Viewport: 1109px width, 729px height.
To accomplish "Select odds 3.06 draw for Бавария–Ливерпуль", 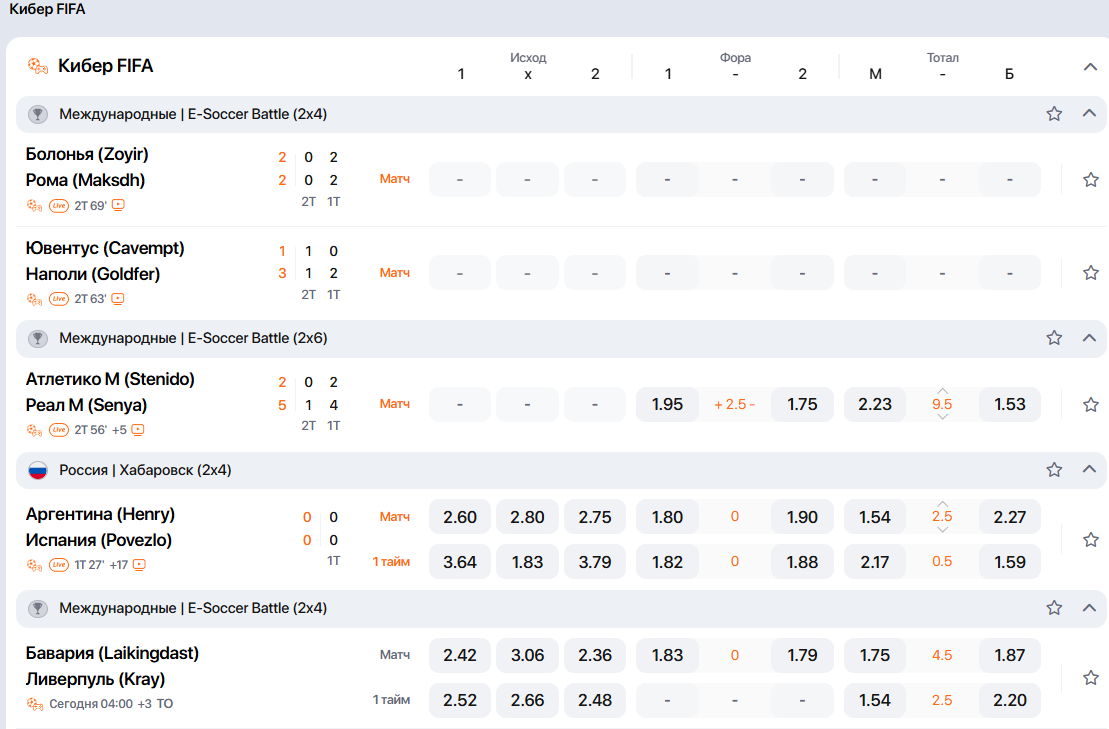I will 528,655.
